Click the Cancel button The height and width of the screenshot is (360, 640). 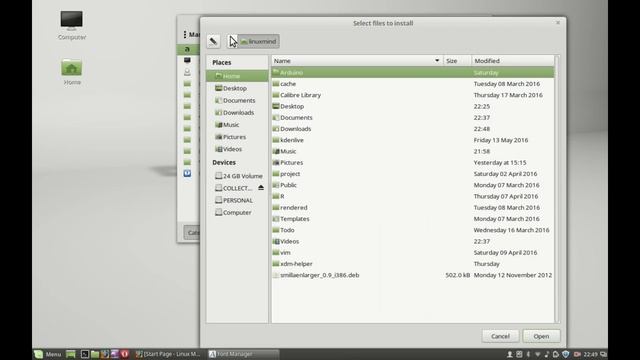click(500, 336)
